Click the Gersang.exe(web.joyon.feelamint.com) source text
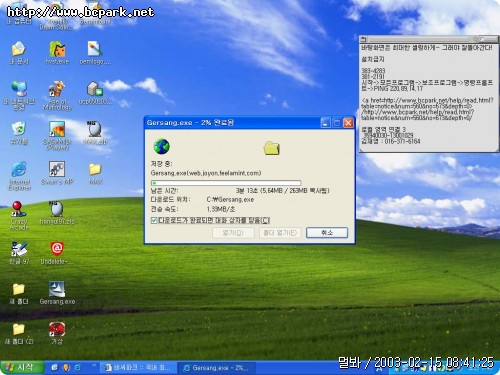The image size is (500, 375). [206, 173]
